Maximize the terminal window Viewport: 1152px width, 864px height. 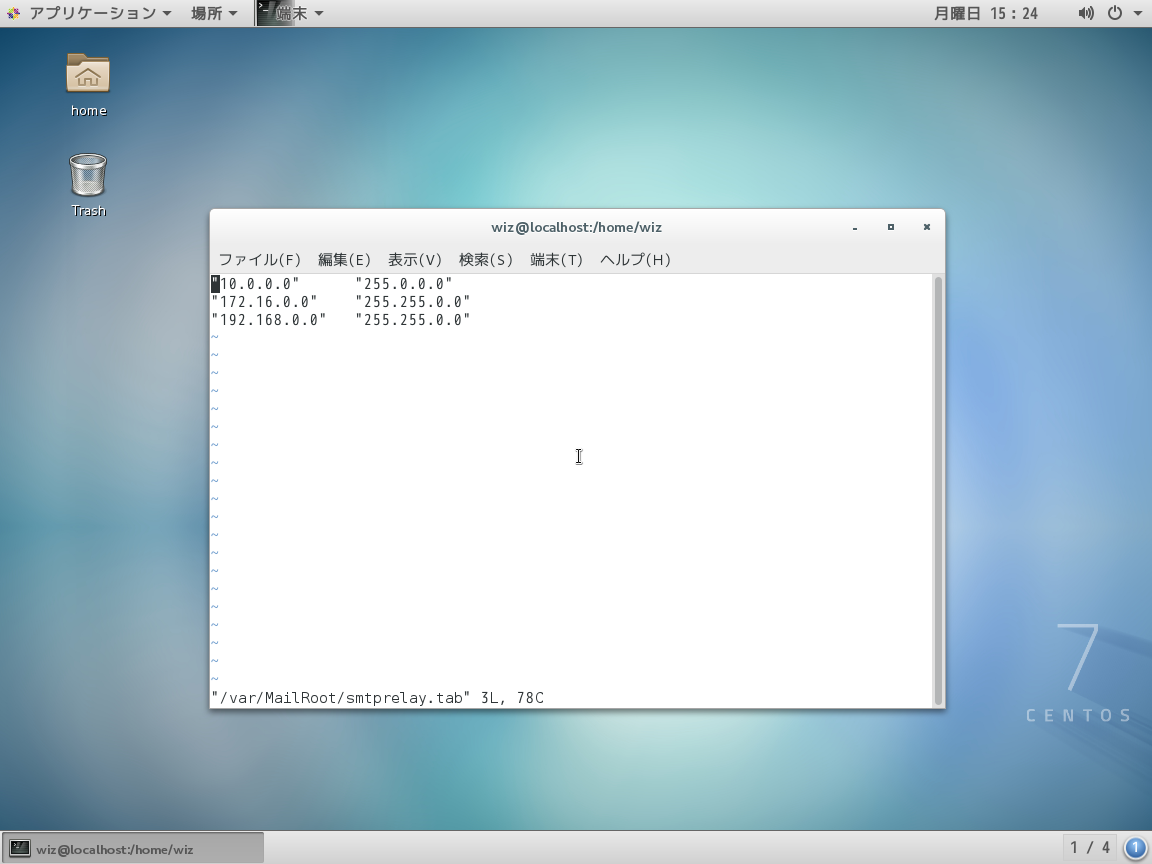coord(890,227)
